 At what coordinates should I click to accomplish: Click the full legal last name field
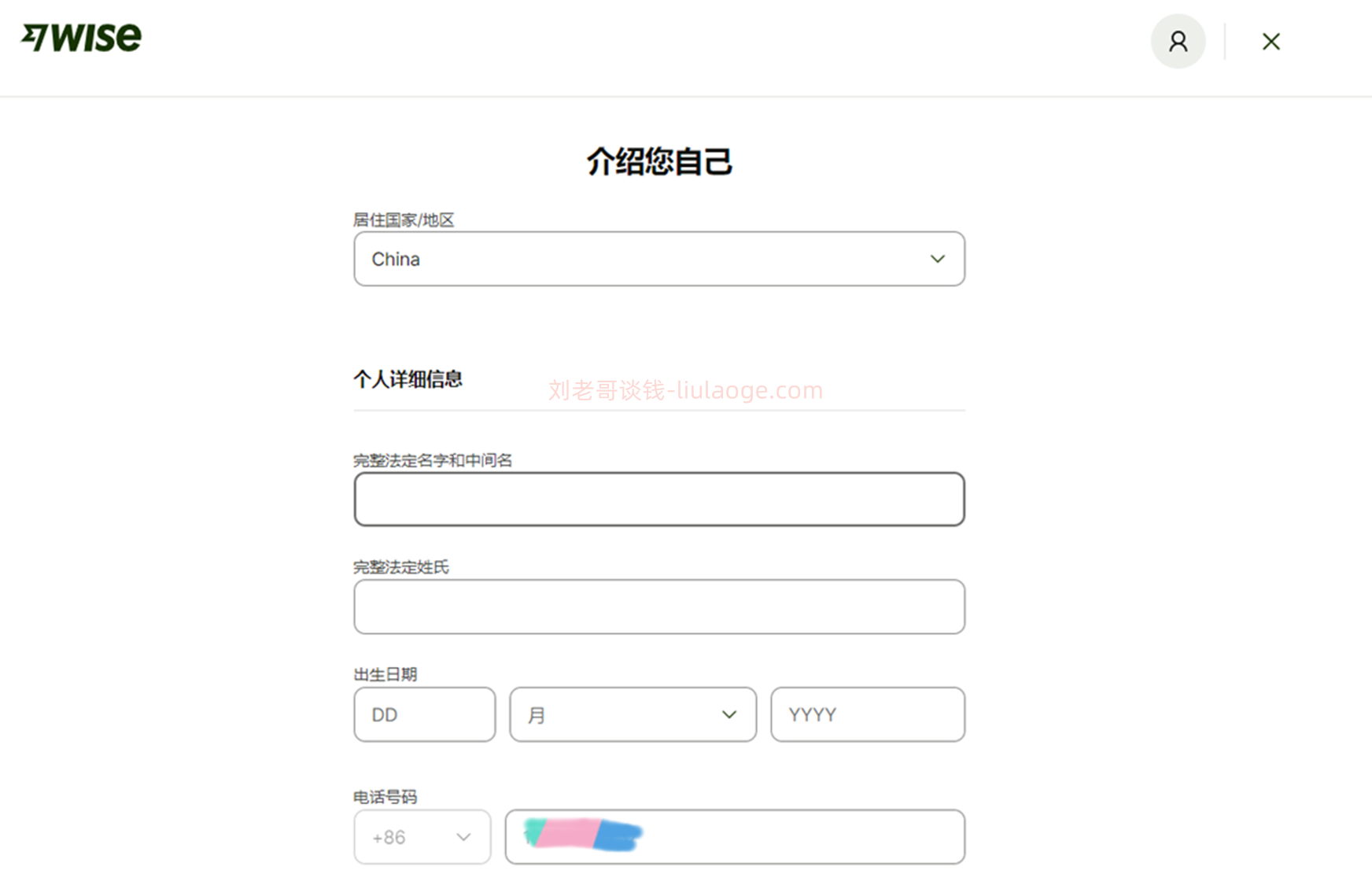pyautogui.click(x=659, y=607)
